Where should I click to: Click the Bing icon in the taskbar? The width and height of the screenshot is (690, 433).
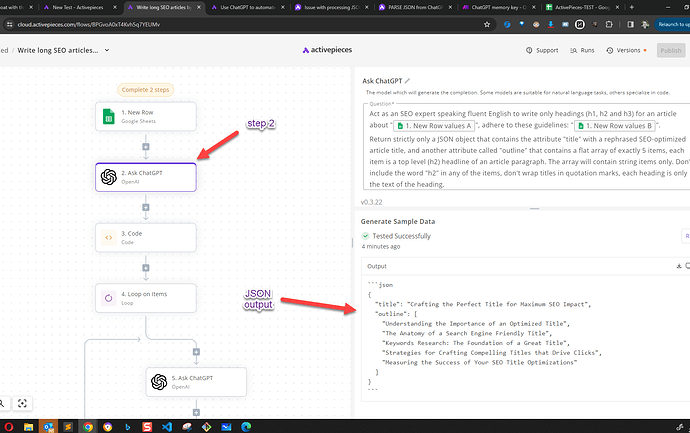pyautogui.click(x=128, y=426)
